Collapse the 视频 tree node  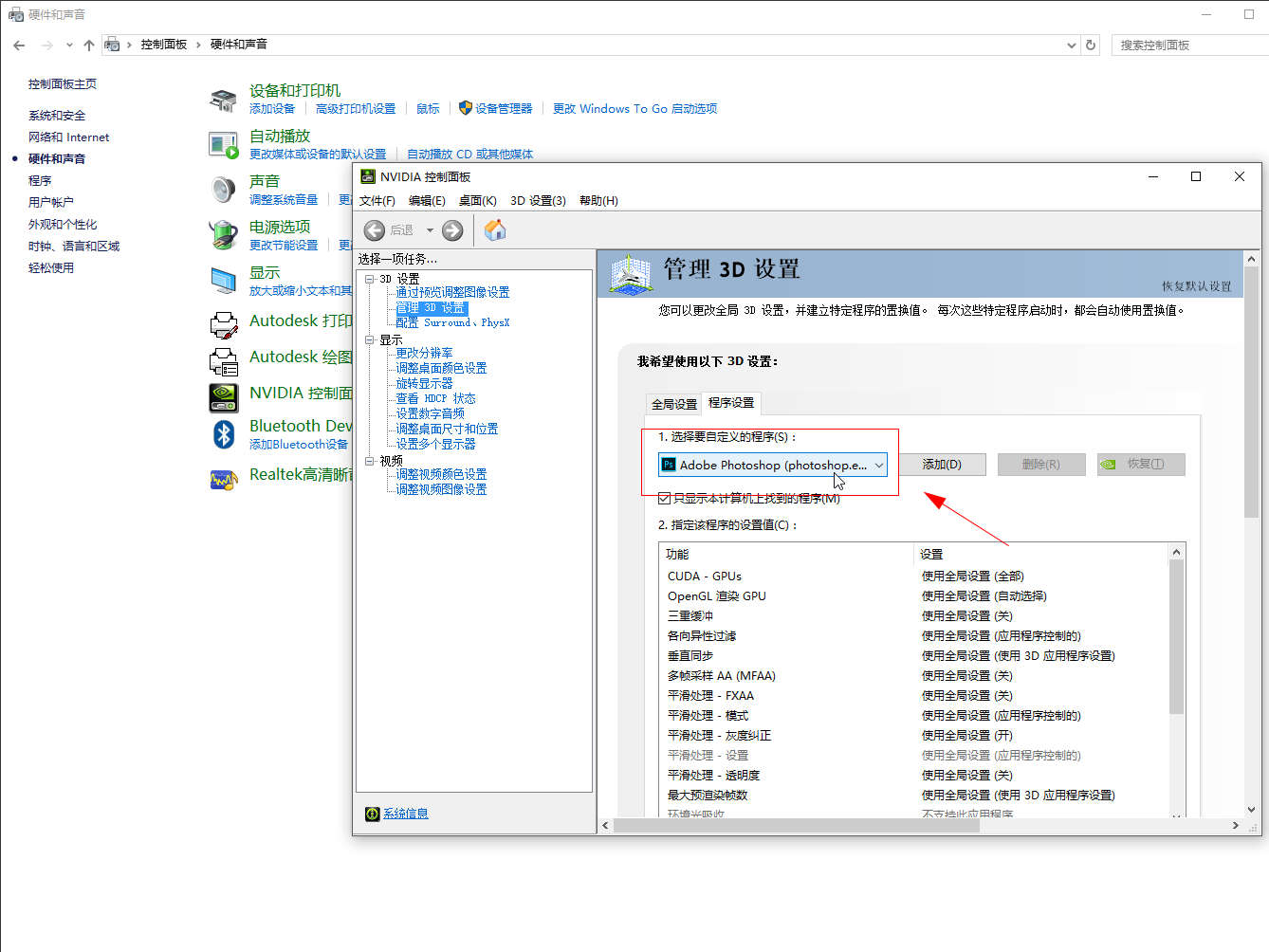tap(370, 461)
